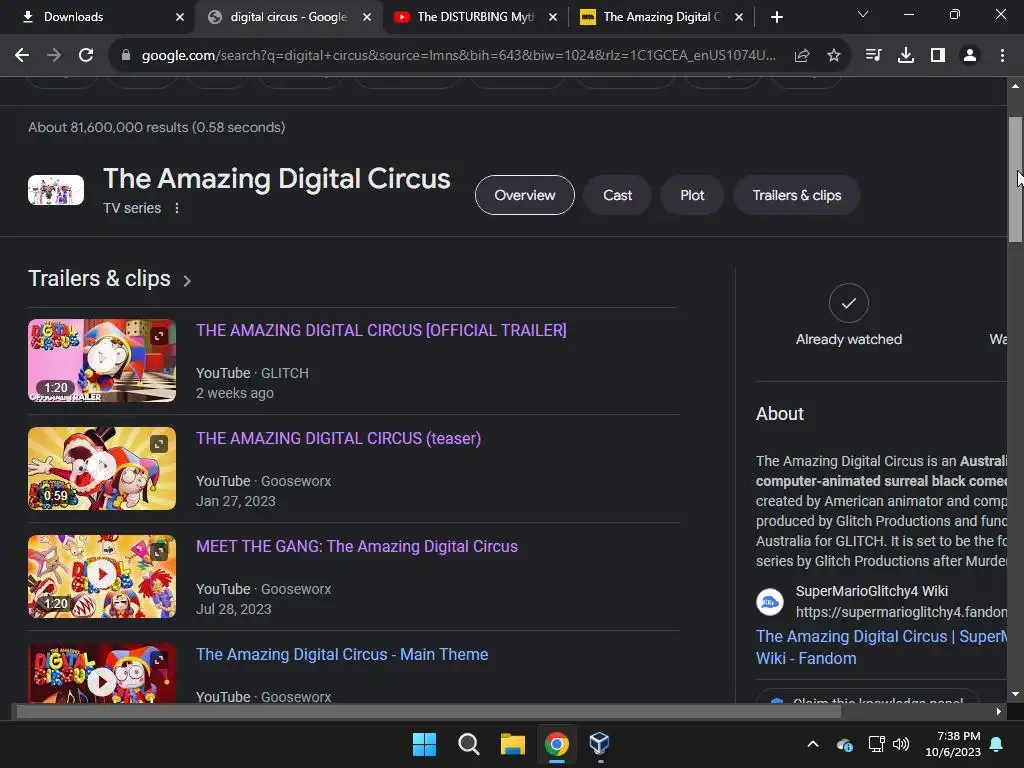The height and width of the screenshot is (768, 1024).
Task: Click the browser forward arrow
Action: 54,56
